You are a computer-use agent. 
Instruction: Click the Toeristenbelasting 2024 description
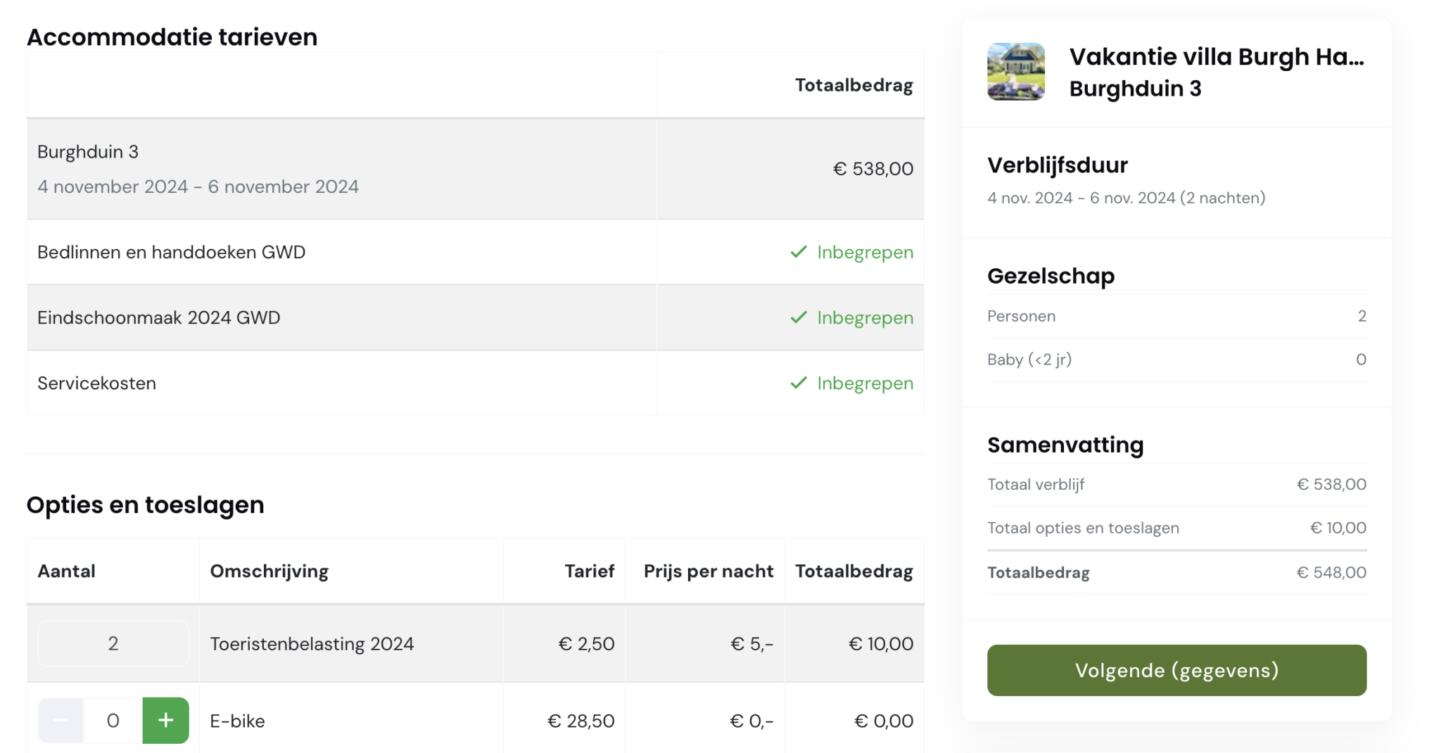pos(312,644)
